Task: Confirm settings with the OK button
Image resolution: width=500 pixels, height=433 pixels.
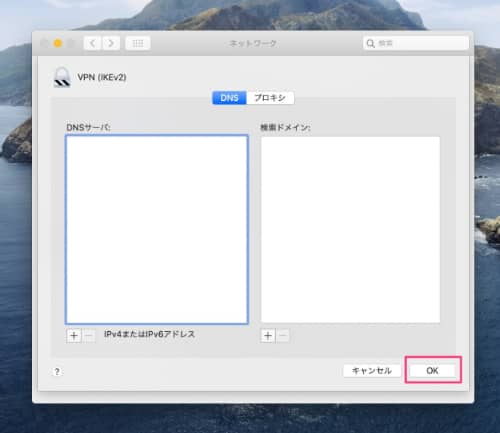Action: 432,371
